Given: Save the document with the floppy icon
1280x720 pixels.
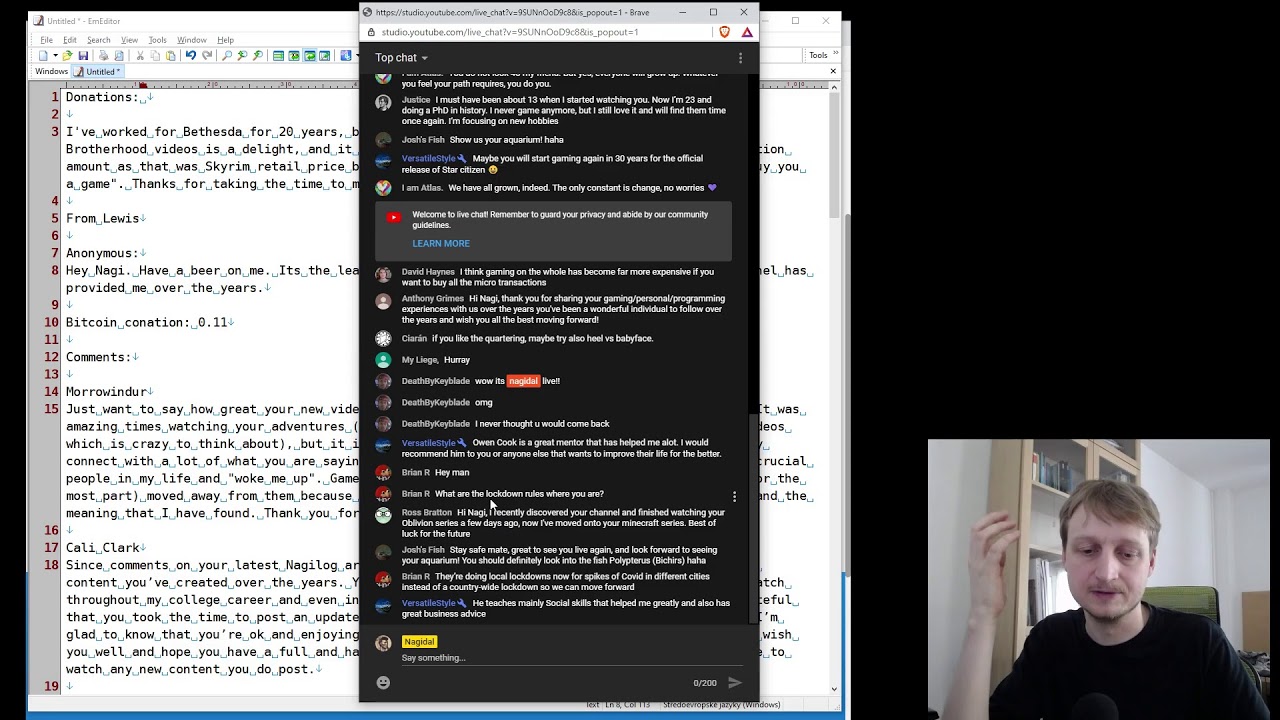Looking at the screenshot, I should click(x=83, y=56).
